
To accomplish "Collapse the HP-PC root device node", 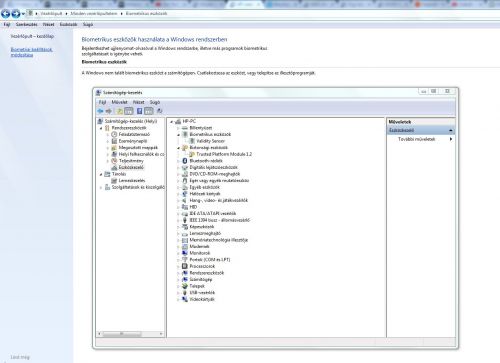I will (172, 122).
